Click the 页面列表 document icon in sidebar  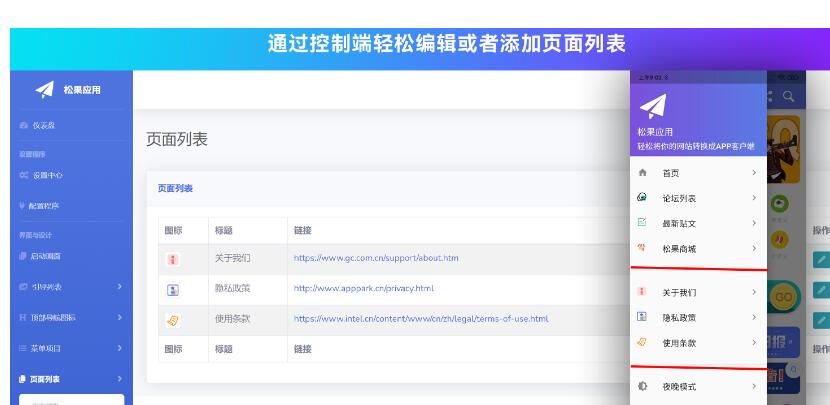(22, 379)
